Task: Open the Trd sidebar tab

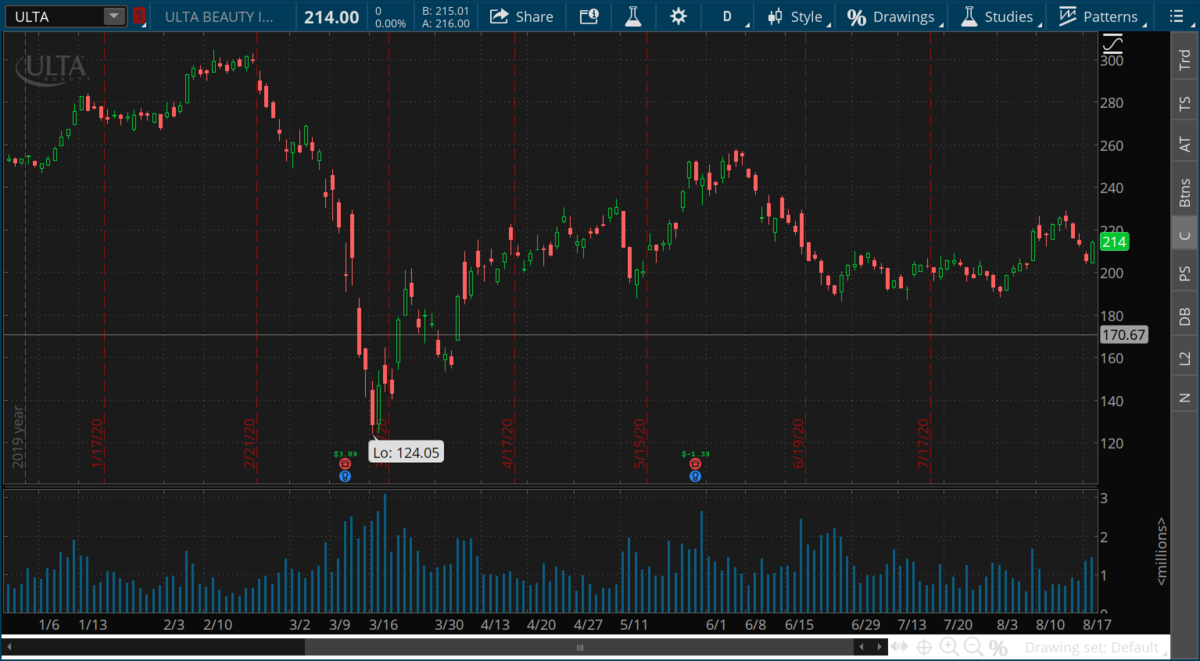Action: click(x=1185, y=58)
